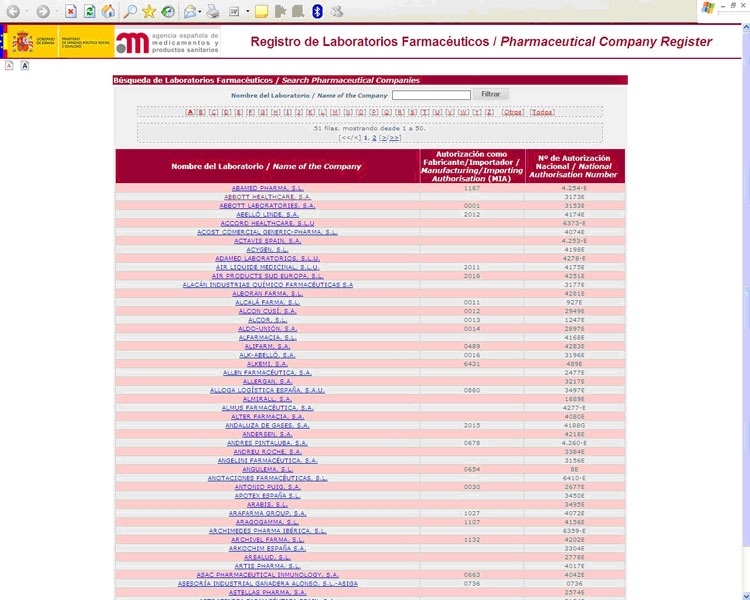The image size is (750, 600).
Task: Expand the Mail icon dropdown arrow
Action: tap(199, 11)
